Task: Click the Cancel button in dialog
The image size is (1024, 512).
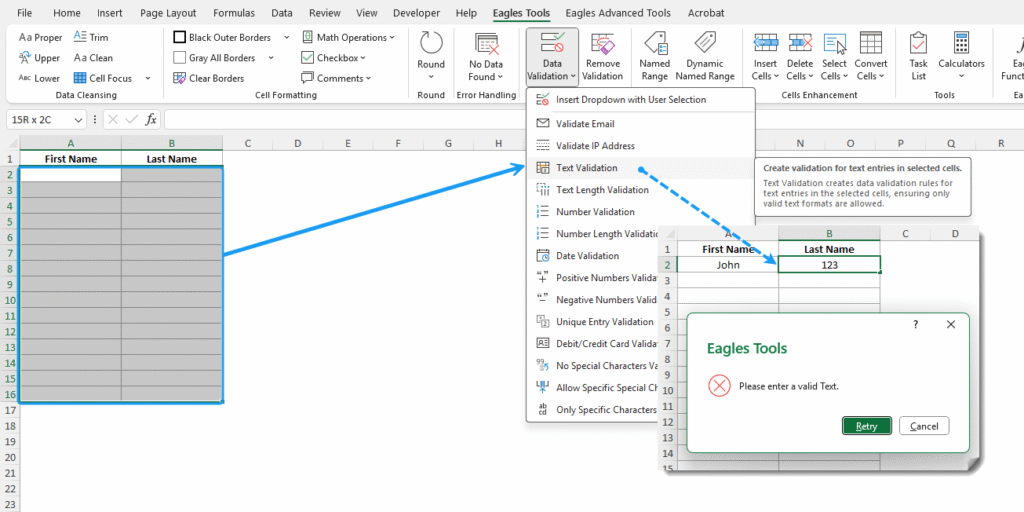Action: (x=924, y=426)
